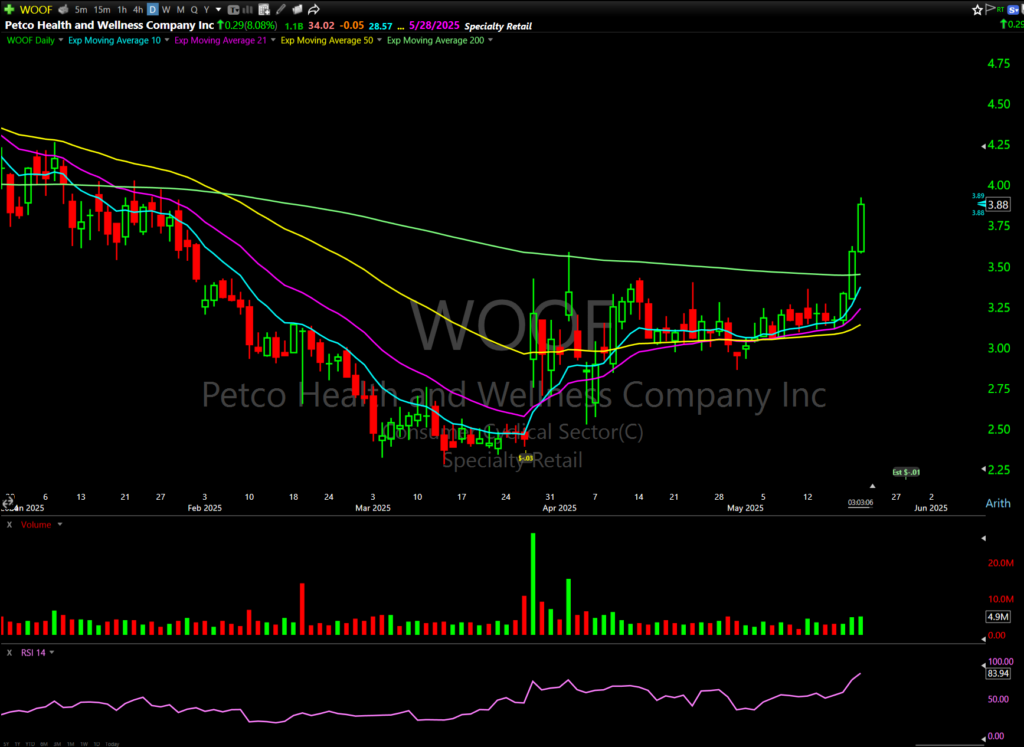This screenshot has width=1024, height=747.
Task: Click the star favorite icon
Action: pos(977,9)
